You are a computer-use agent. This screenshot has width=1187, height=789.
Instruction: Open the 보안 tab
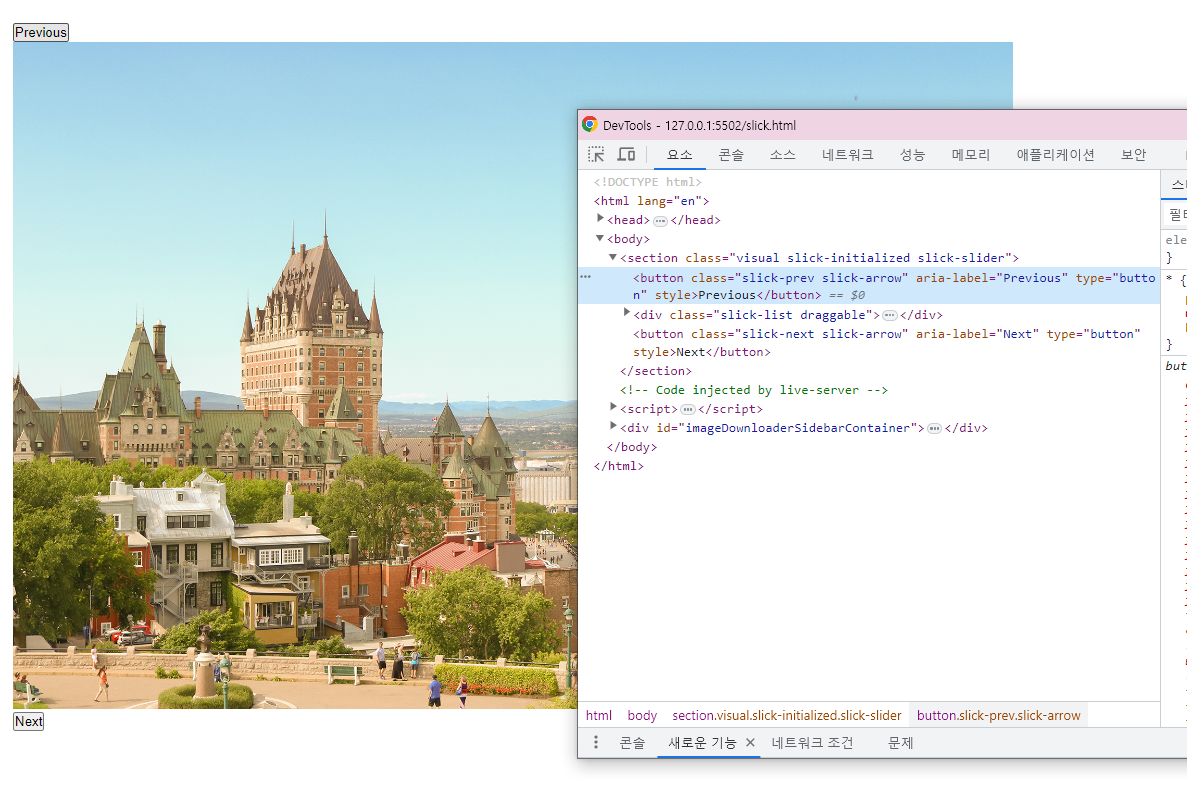point(1133,154)
